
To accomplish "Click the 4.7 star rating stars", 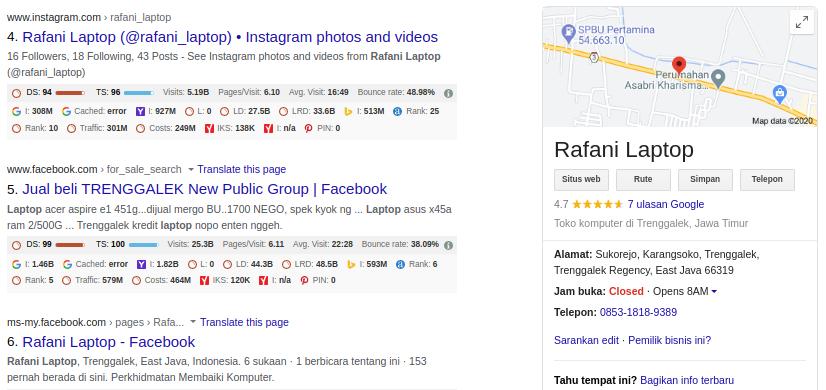I will 597,204.
